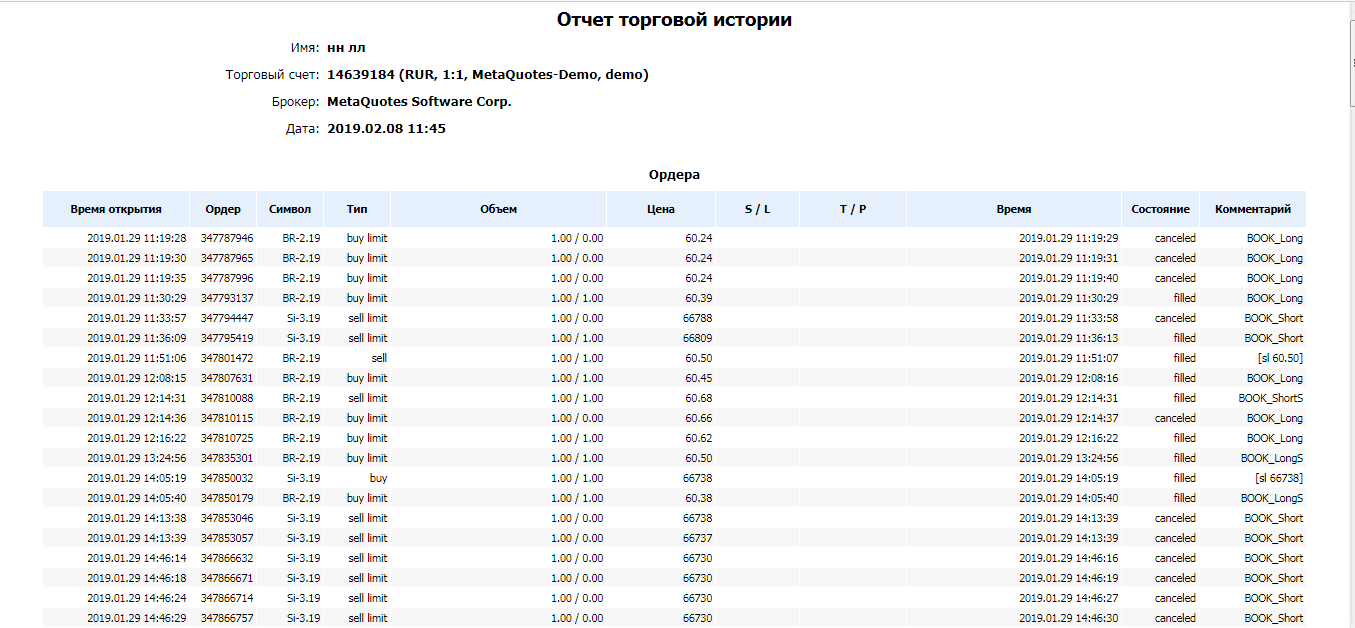Select the comment cell "BOOK_ShortS"
The image size is (1355, 628).
[1271, 399]
